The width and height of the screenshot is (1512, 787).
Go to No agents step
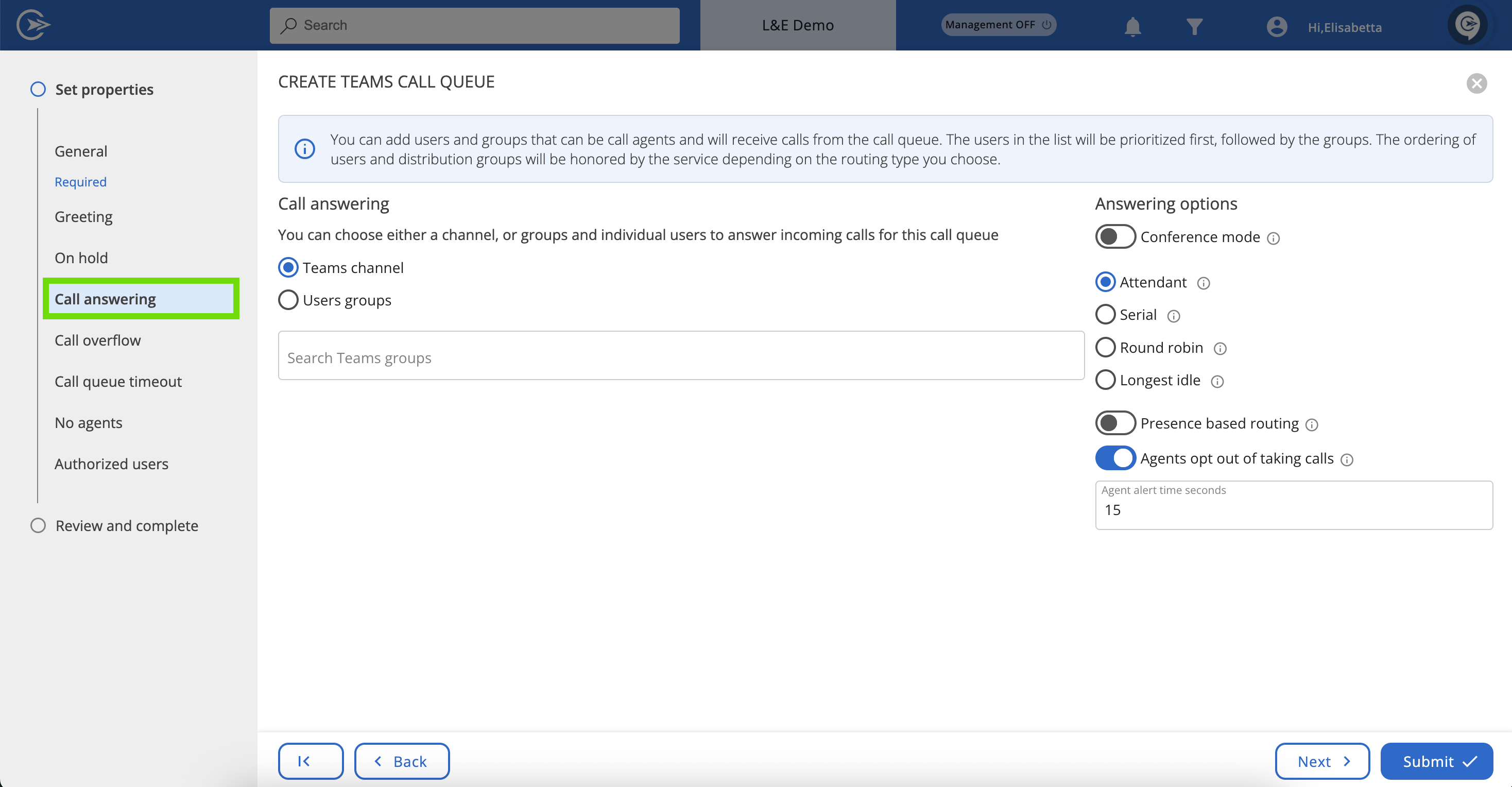(88, 422)
